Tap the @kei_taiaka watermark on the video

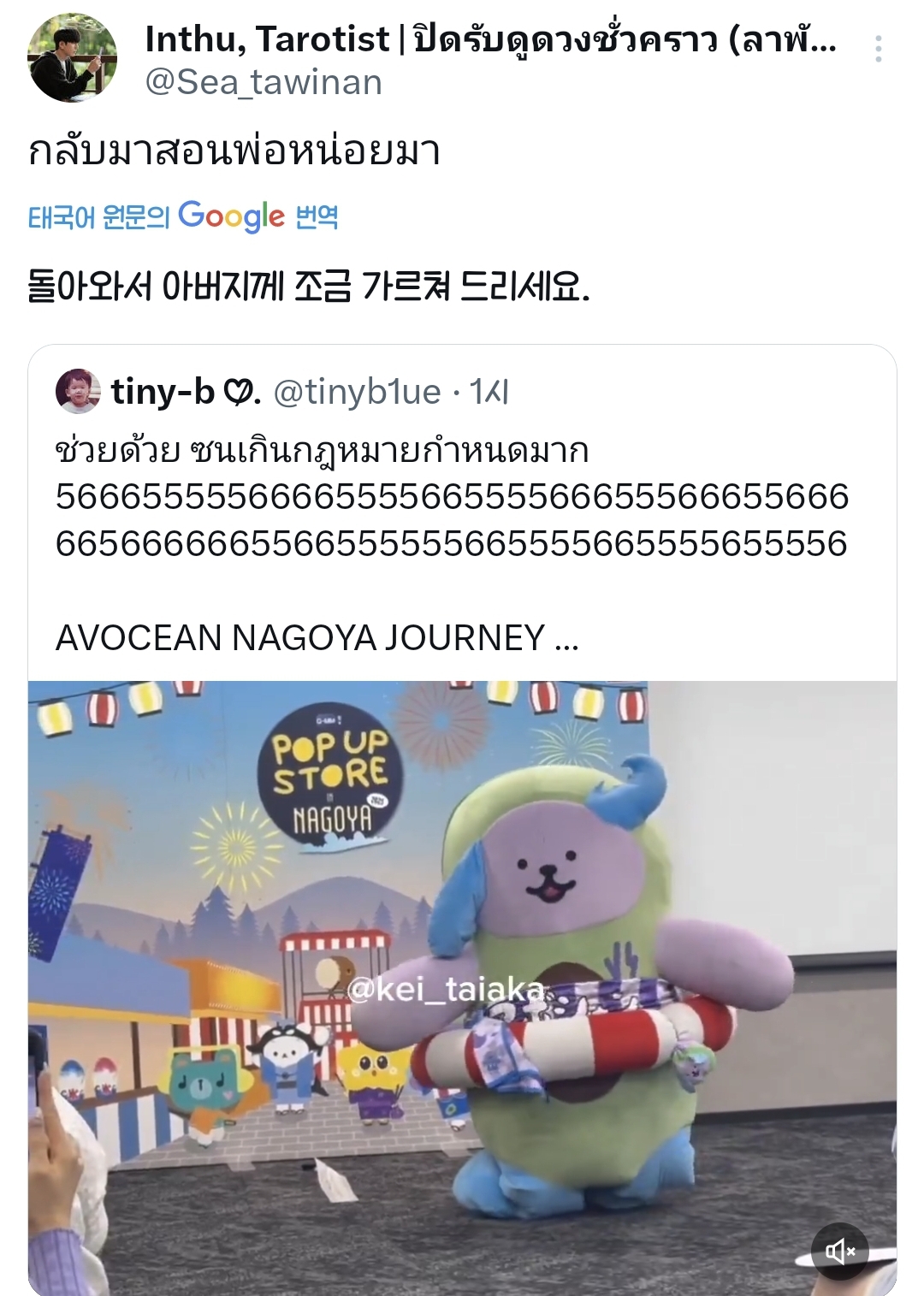445,990
